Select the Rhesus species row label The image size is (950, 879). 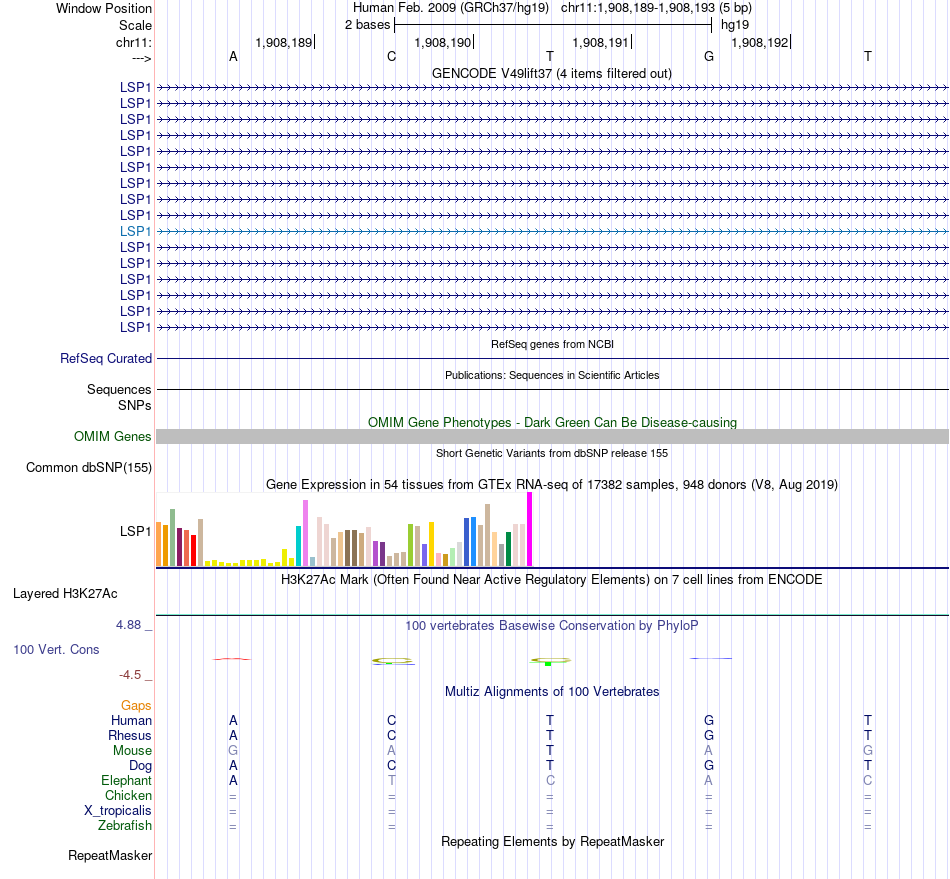point(130,735)
